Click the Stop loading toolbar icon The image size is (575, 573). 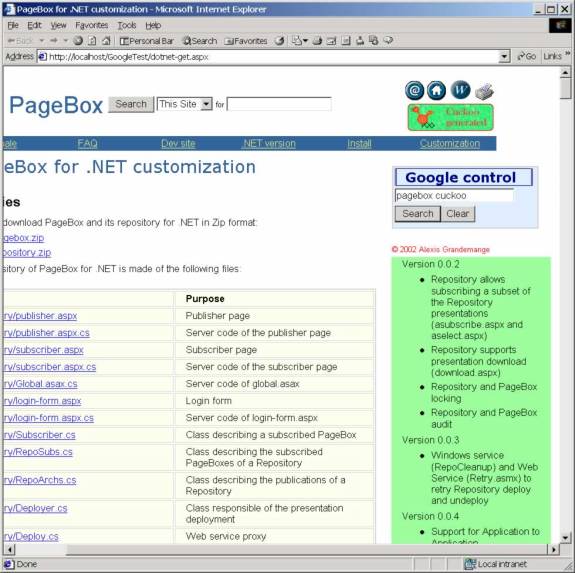[78, 41]
